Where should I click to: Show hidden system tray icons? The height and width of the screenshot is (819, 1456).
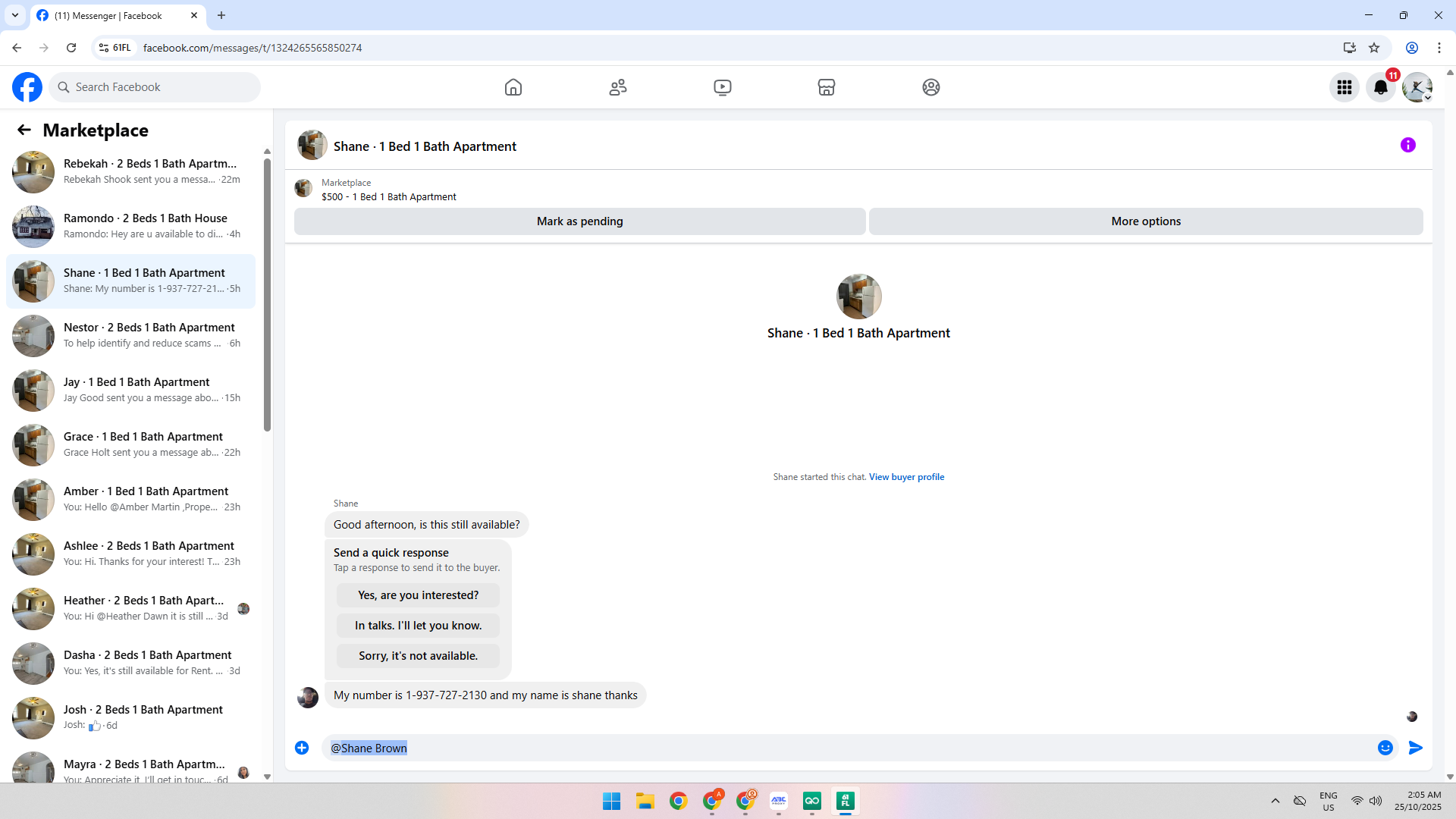1276,801
